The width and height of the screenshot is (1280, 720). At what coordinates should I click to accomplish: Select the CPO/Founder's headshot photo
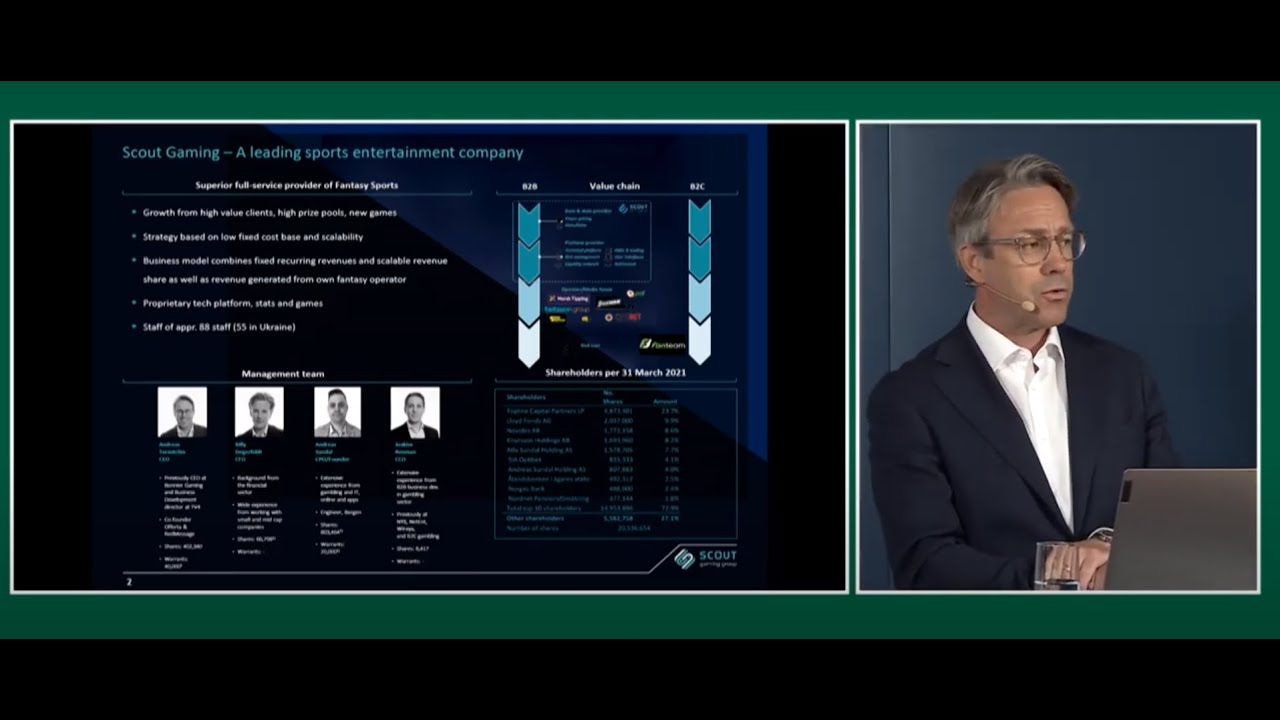click(337, 412)
